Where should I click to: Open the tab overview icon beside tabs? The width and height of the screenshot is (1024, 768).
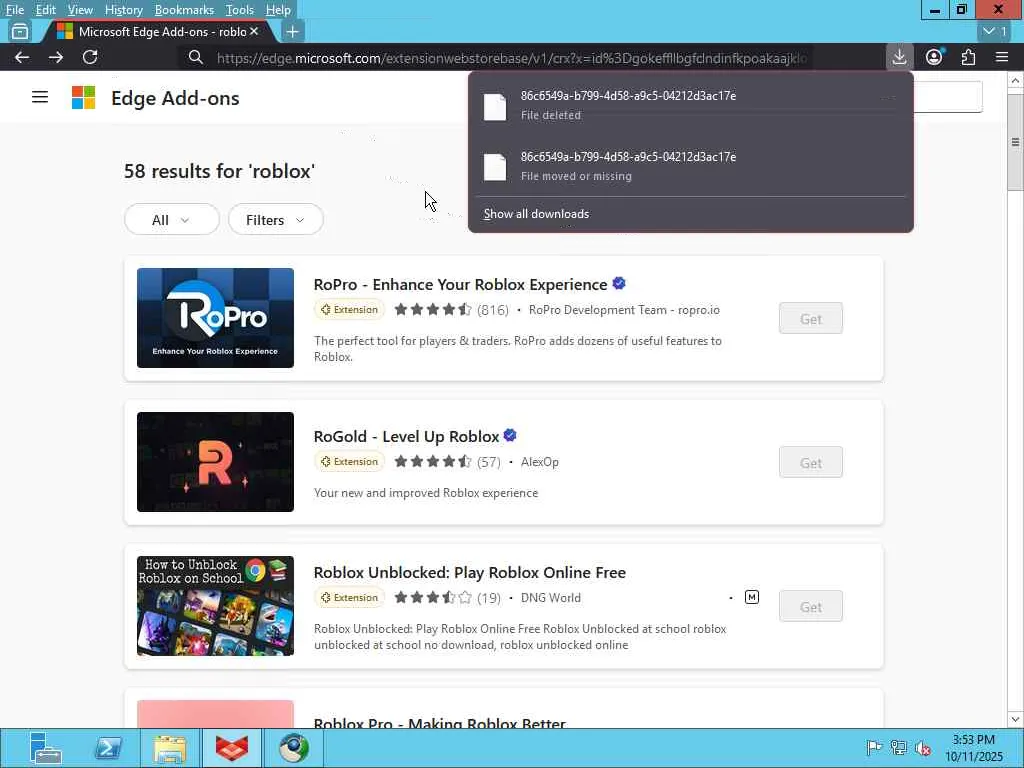pyautogui.click(x=20, y=31)
